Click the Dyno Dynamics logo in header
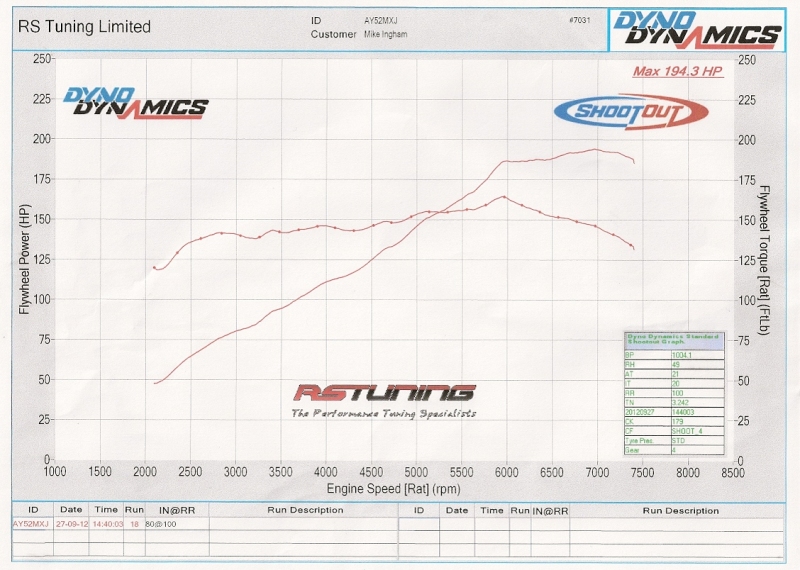The image size is (800, 570). point(696,28)
